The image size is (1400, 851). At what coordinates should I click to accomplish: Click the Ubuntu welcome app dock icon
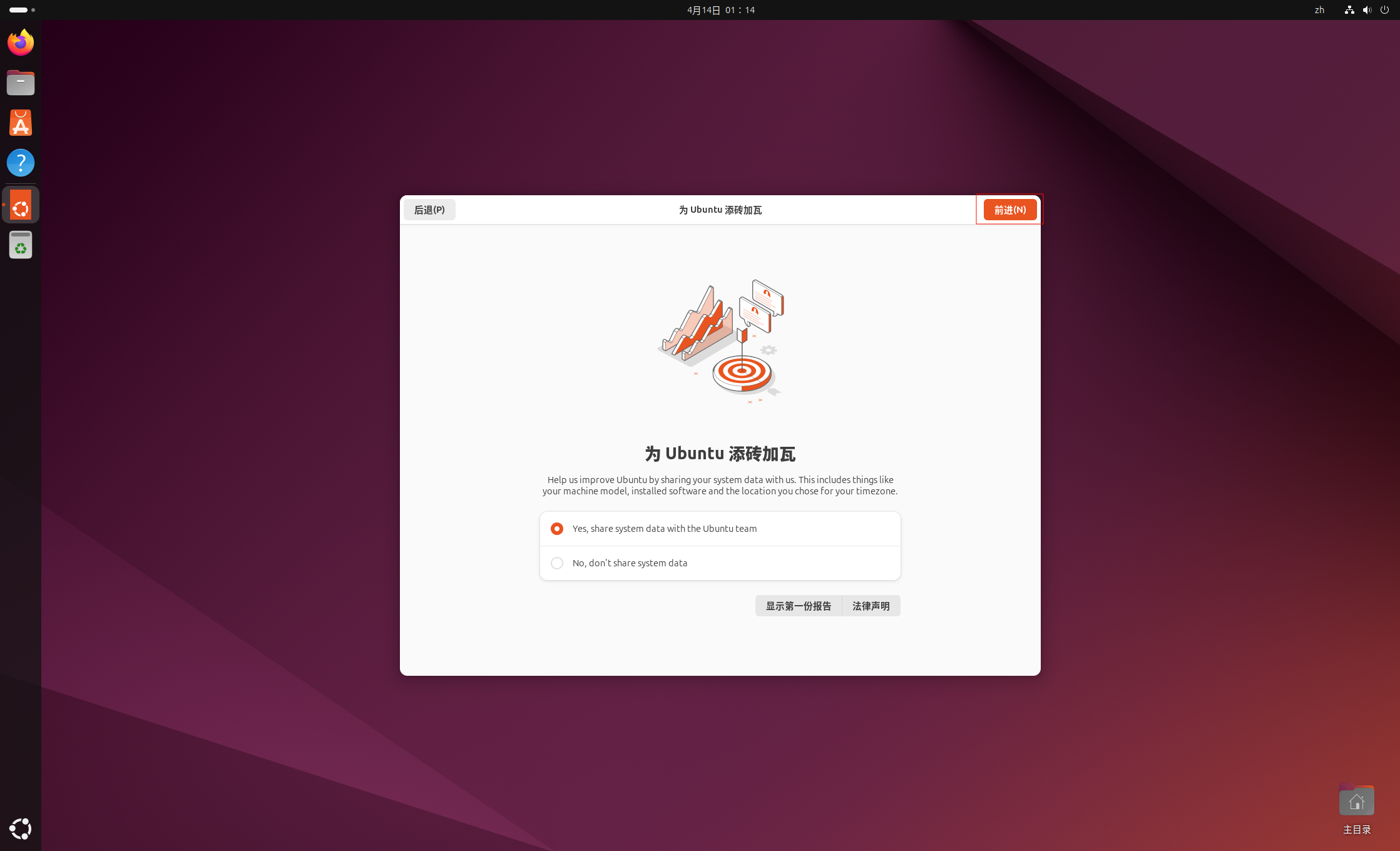tap(21, 205)
